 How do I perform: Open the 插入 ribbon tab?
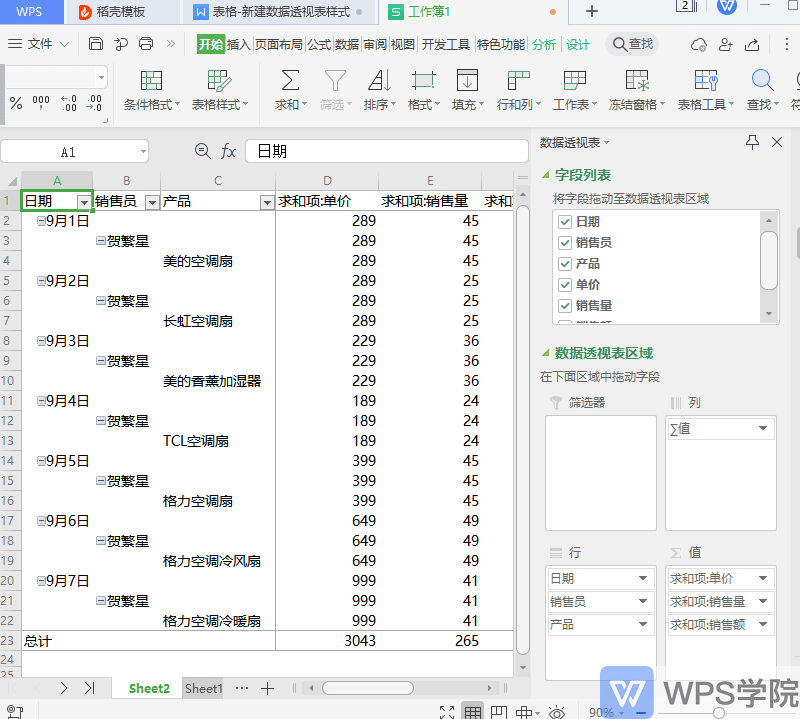coord(239,44)
